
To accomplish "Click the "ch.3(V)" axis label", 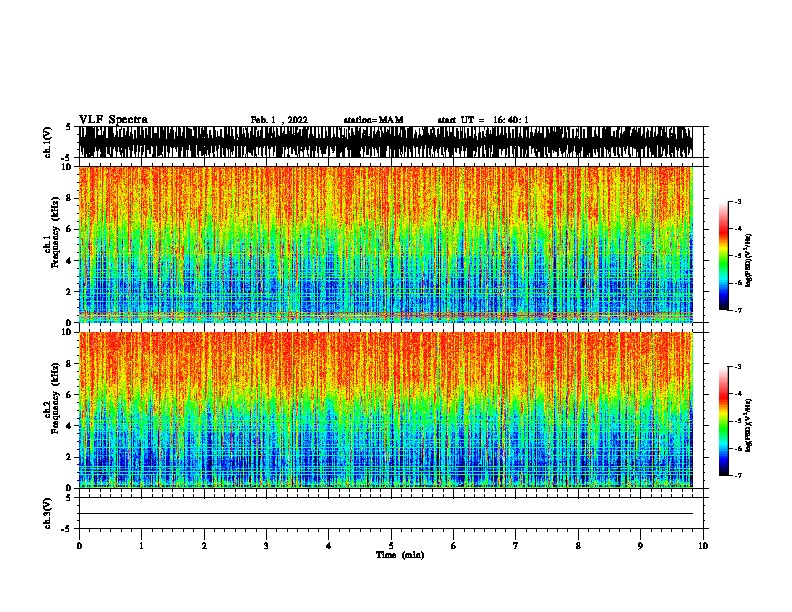I will click(48, 513).
